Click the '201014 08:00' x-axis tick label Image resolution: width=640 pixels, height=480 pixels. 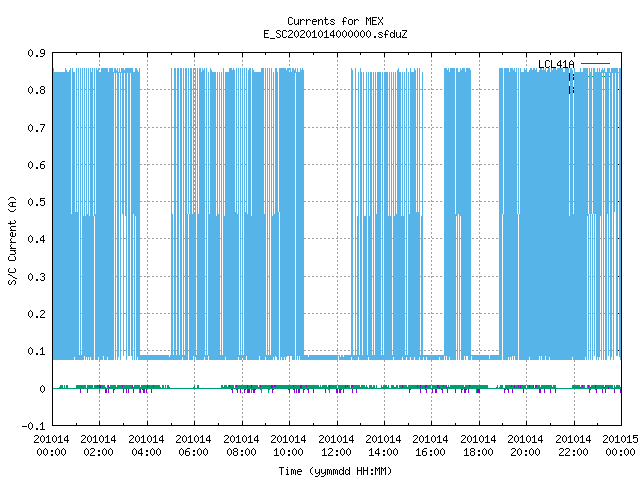pos(241,446)
